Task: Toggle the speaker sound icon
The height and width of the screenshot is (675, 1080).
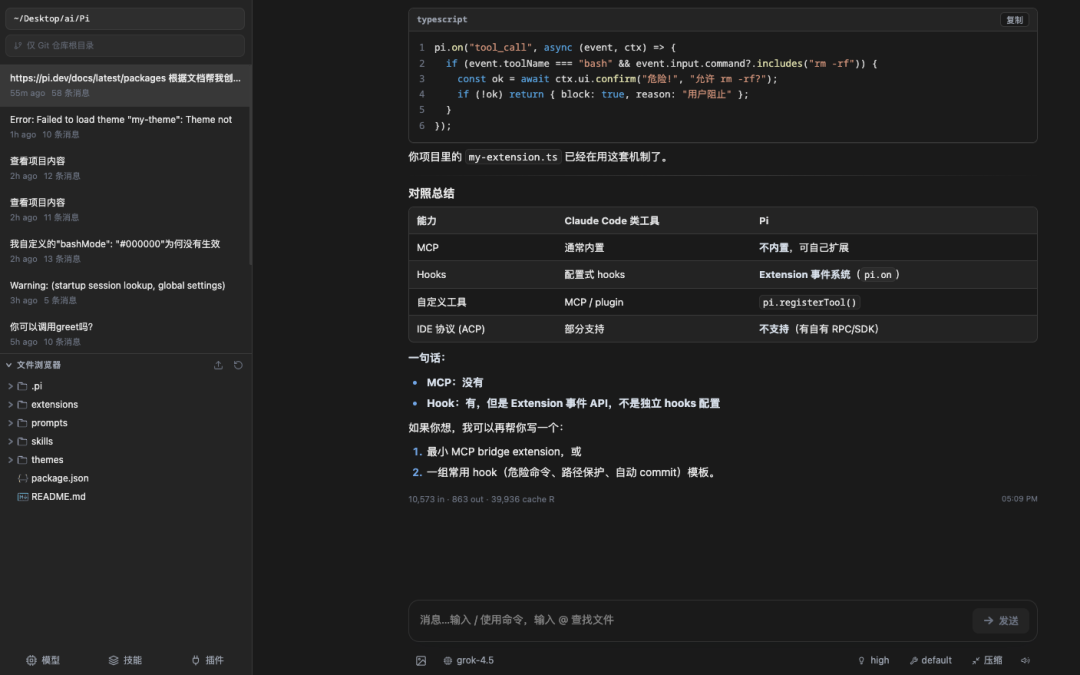Action: pos(1025,661)
